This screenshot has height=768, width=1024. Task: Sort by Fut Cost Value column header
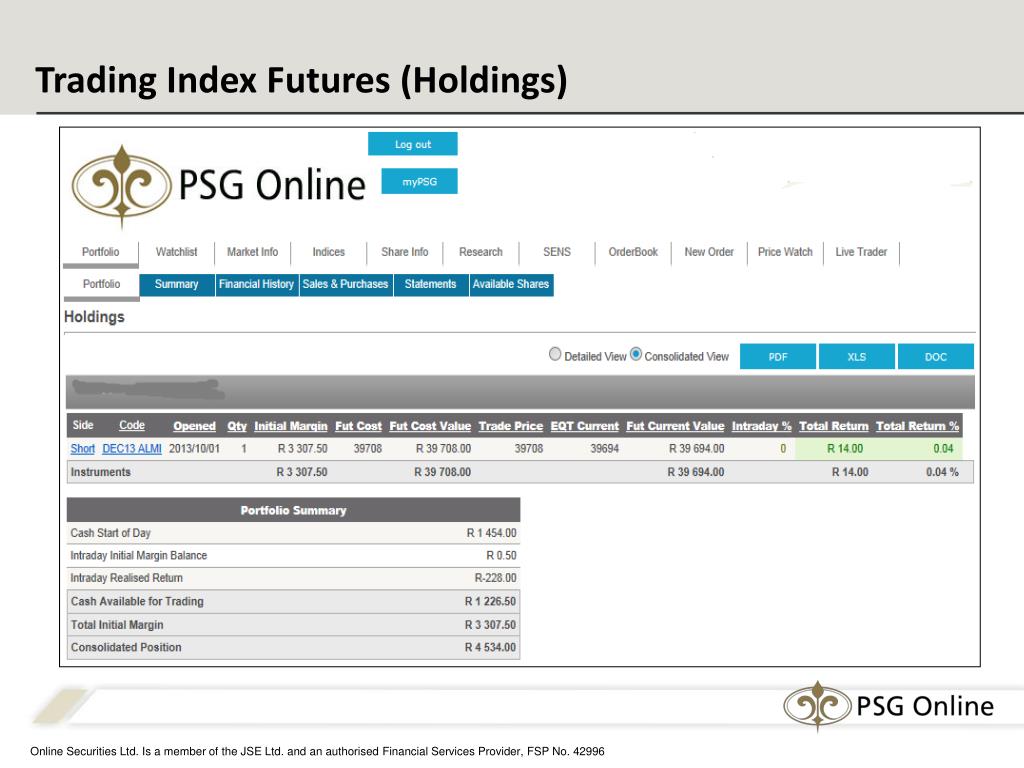(x=430, y=426)
